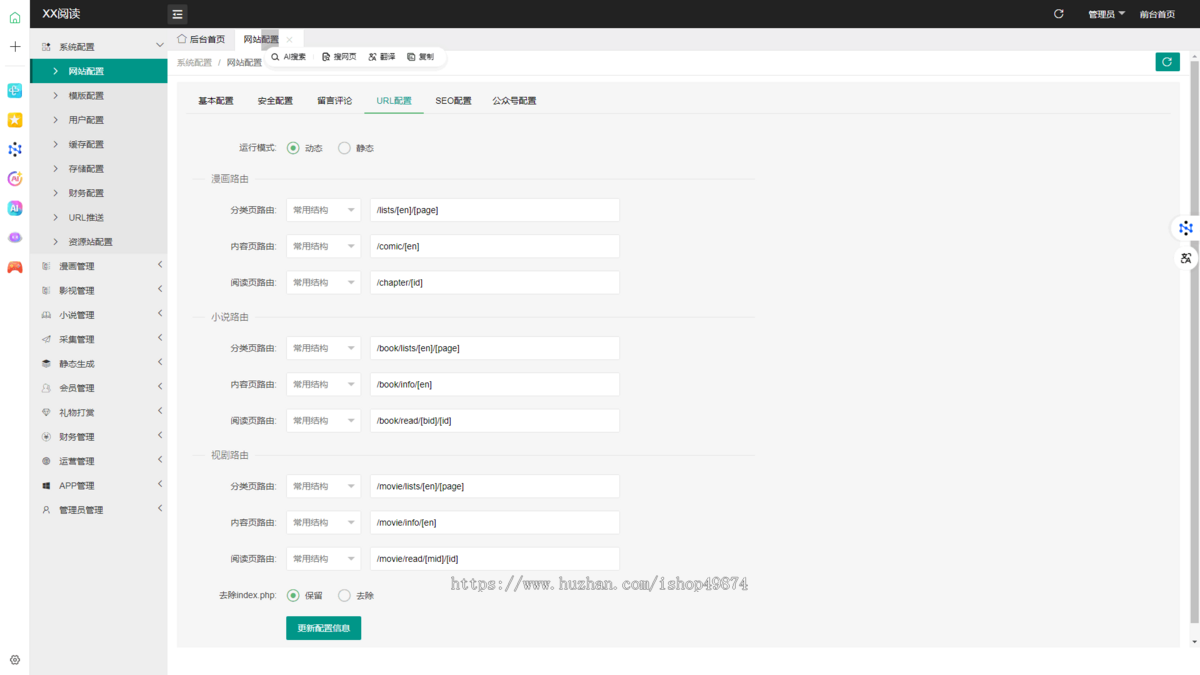
Task: Open 漫画 分类页路由 structure dropdown
Action: (x=323, y=210)
